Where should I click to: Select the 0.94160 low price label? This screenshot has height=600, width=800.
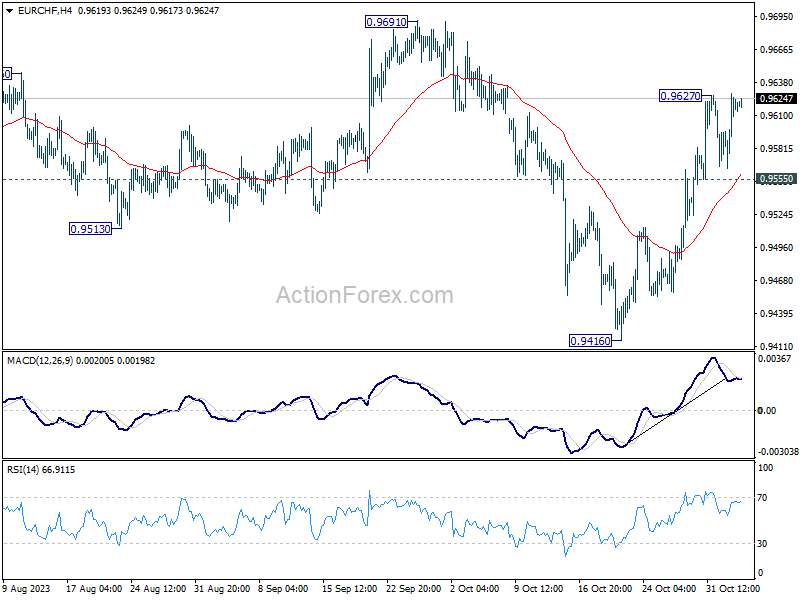tap(590, 341)
